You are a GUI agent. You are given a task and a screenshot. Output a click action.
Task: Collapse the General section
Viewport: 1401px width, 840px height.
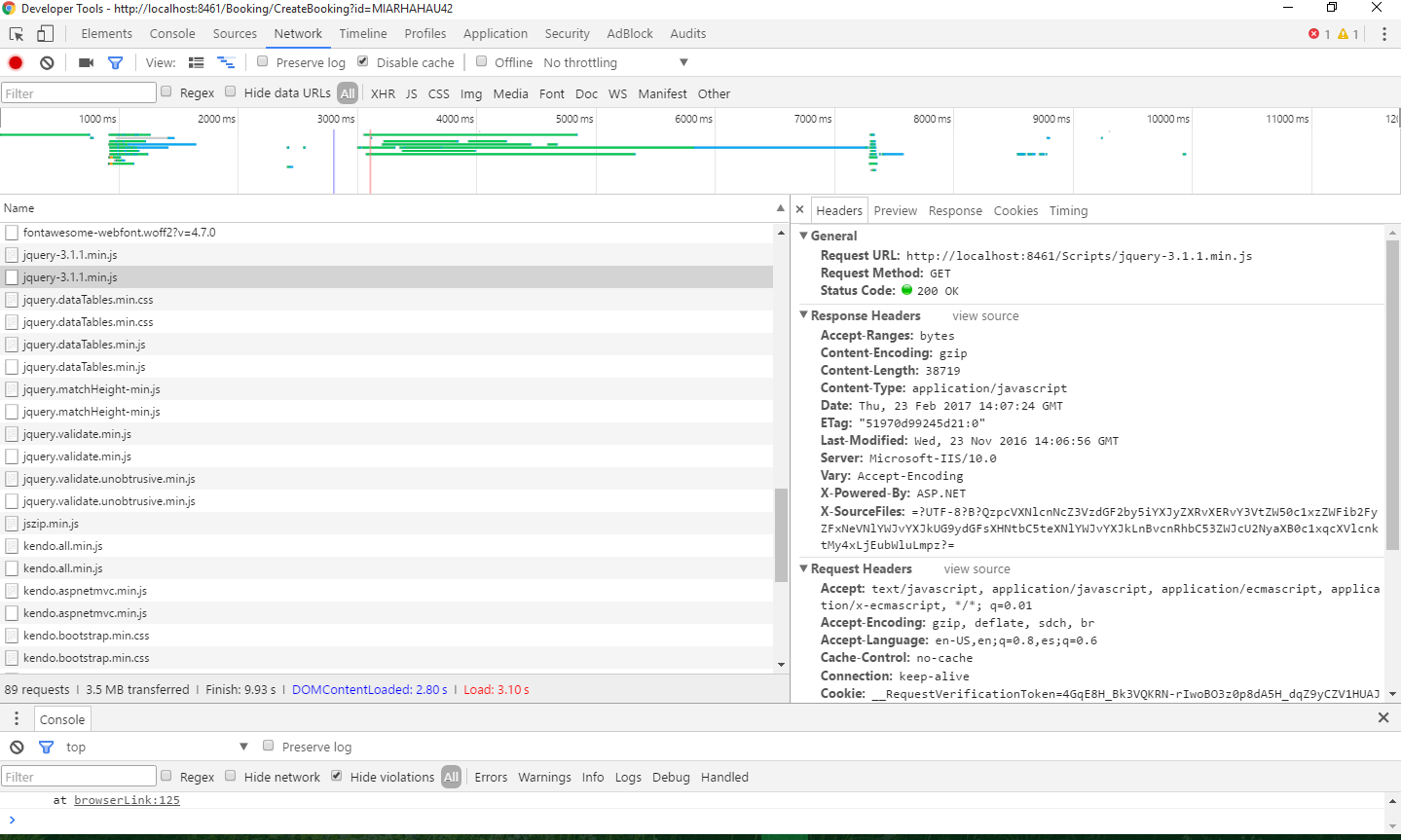[804, 236]
